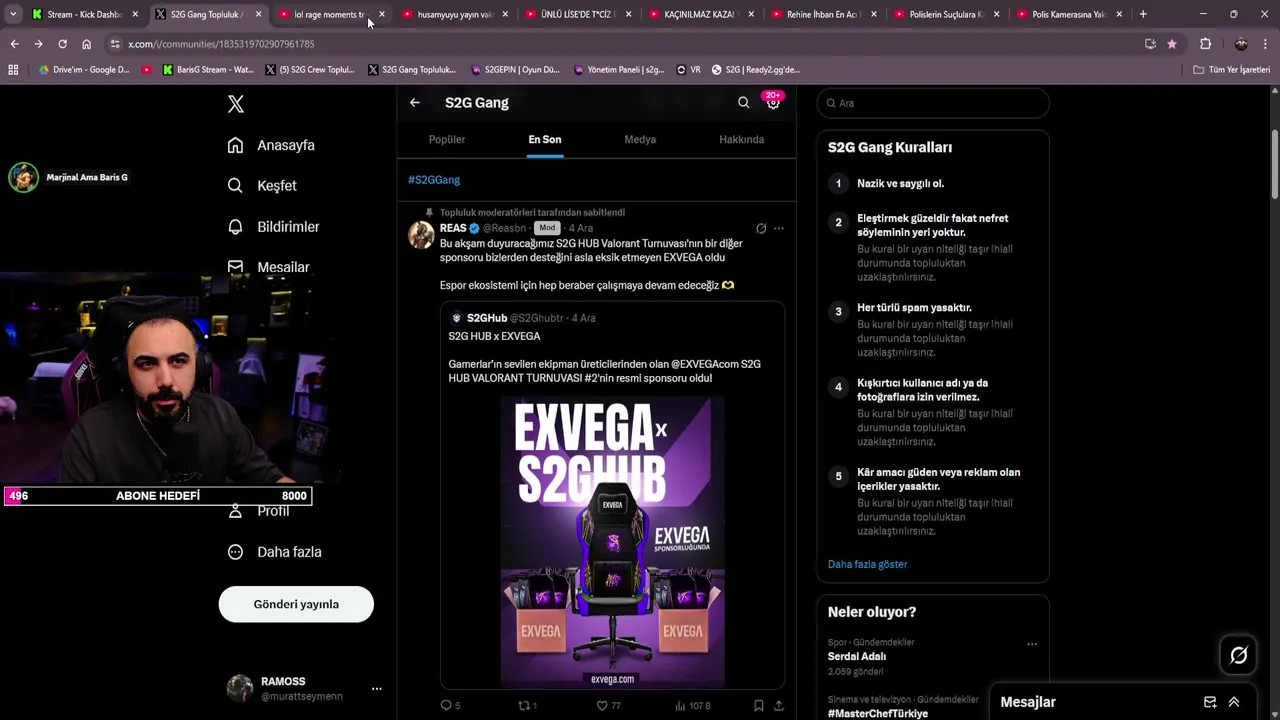1280x720 pixels.
Task: Select the En Son tab
Action: tap(545, 140)
